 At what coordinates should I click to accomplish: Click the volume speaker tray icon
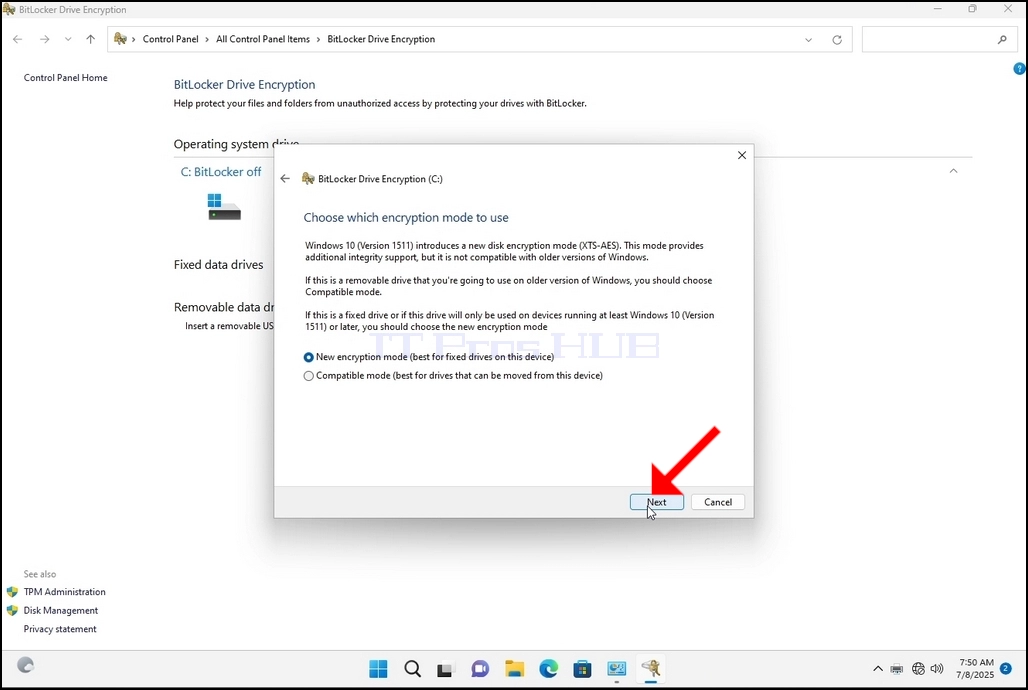coord(937,669)
